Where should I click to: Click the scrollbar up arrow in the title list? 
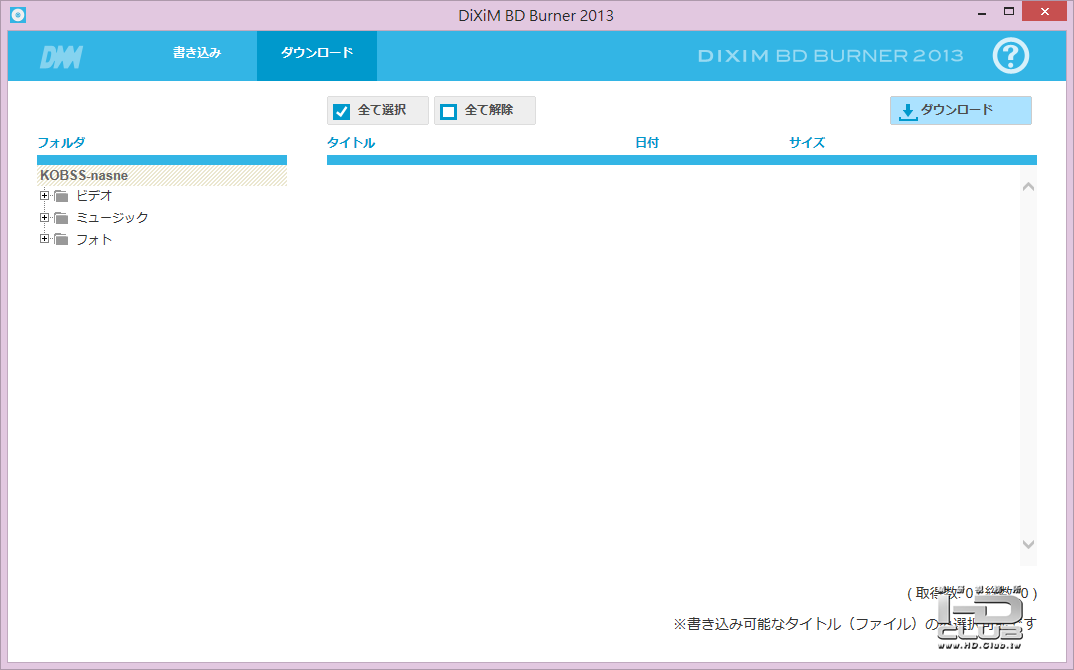1028,186
